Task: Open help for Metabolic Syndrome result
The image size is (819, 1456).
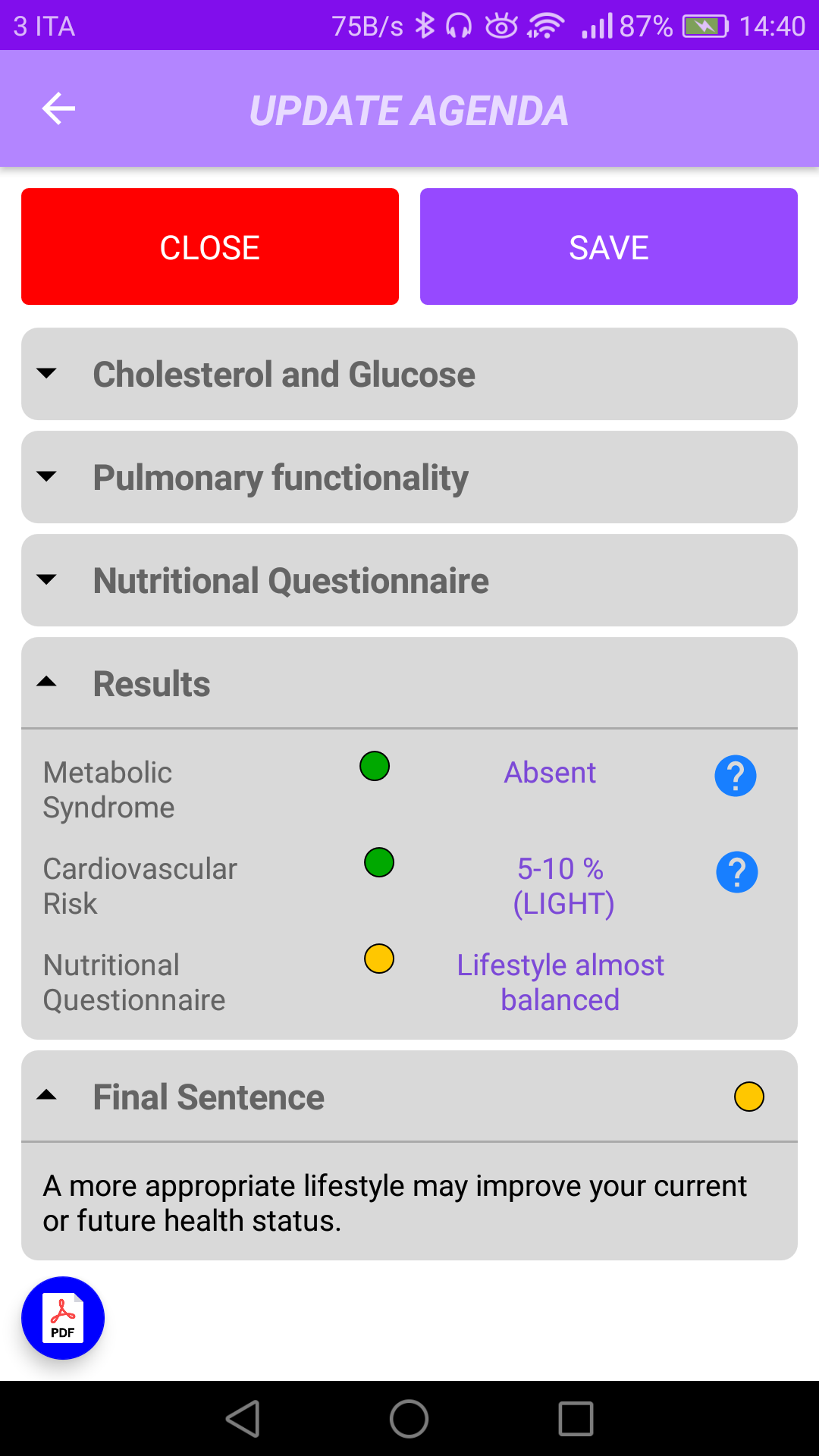Action: click(735, 776)
